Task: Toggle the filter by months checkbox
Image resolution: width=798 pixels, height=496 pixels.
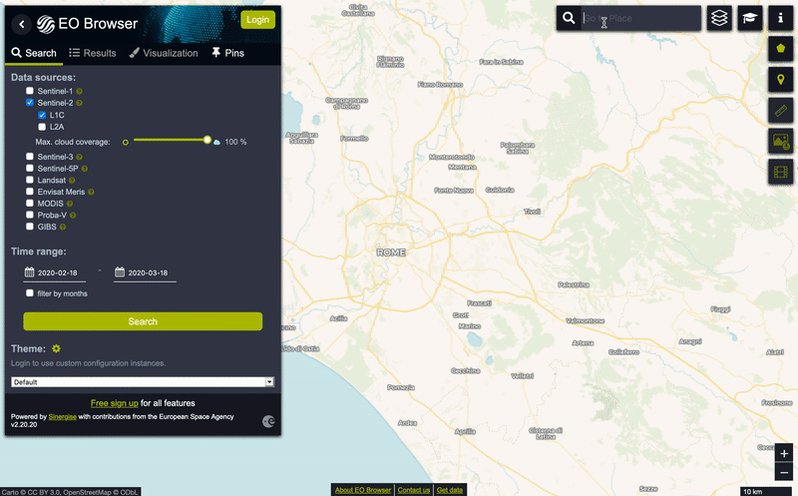Action: point(30,293)
